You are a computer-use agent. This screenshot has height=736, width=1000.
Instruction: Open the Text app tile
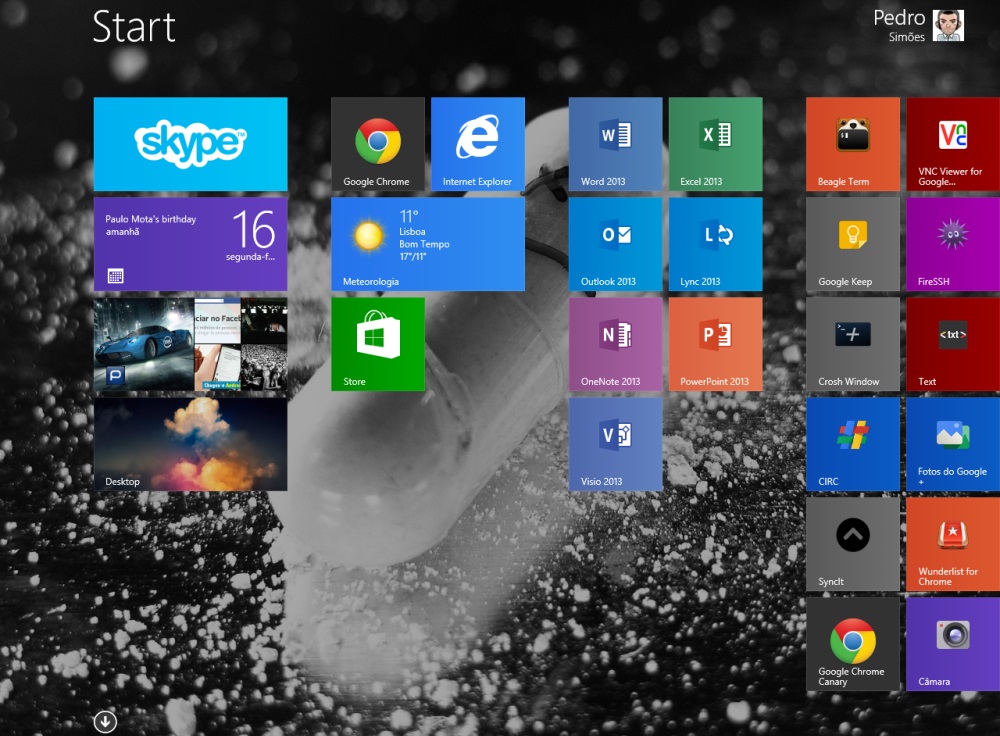pos(953,344)
